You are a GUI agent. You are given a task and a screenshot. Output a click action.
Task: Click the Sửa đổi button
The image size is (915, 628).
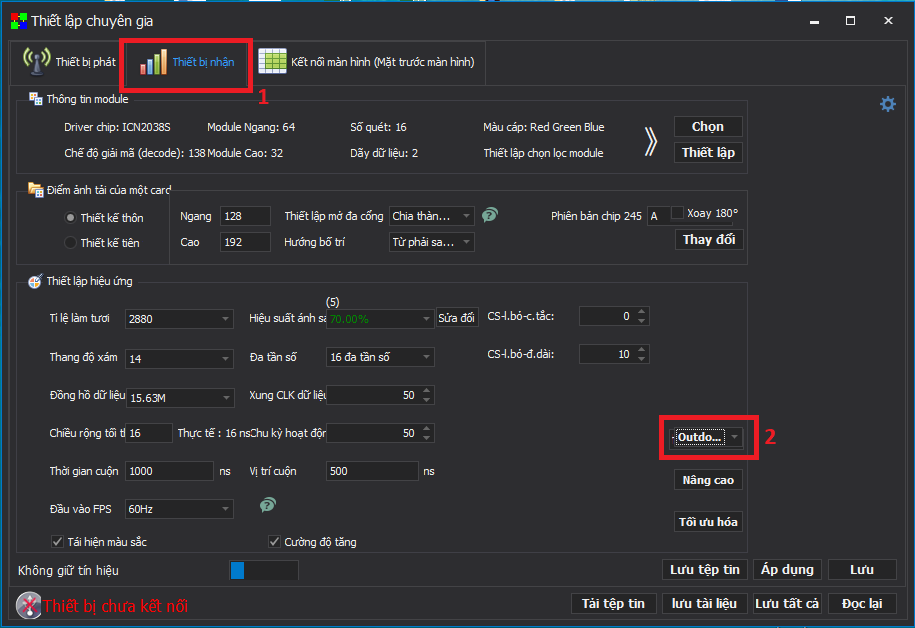[457, 318]
